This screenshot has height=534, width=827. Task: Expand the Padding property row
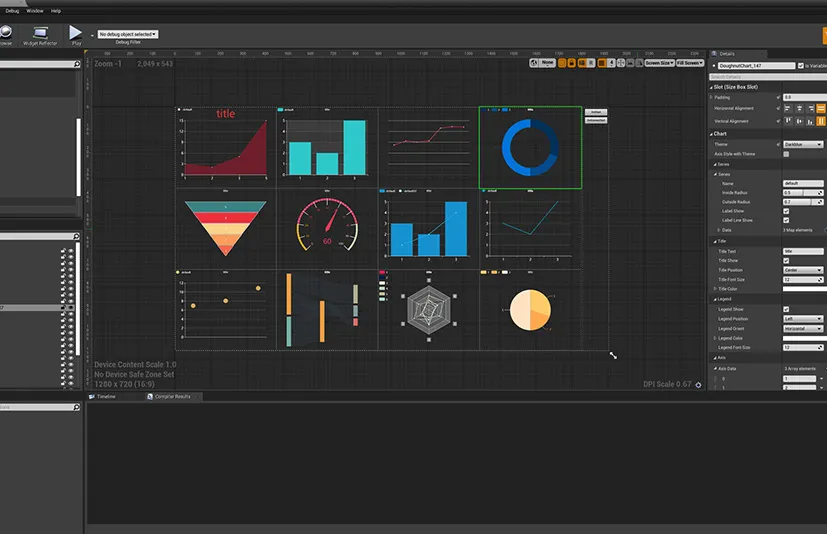tap(711, 97)
